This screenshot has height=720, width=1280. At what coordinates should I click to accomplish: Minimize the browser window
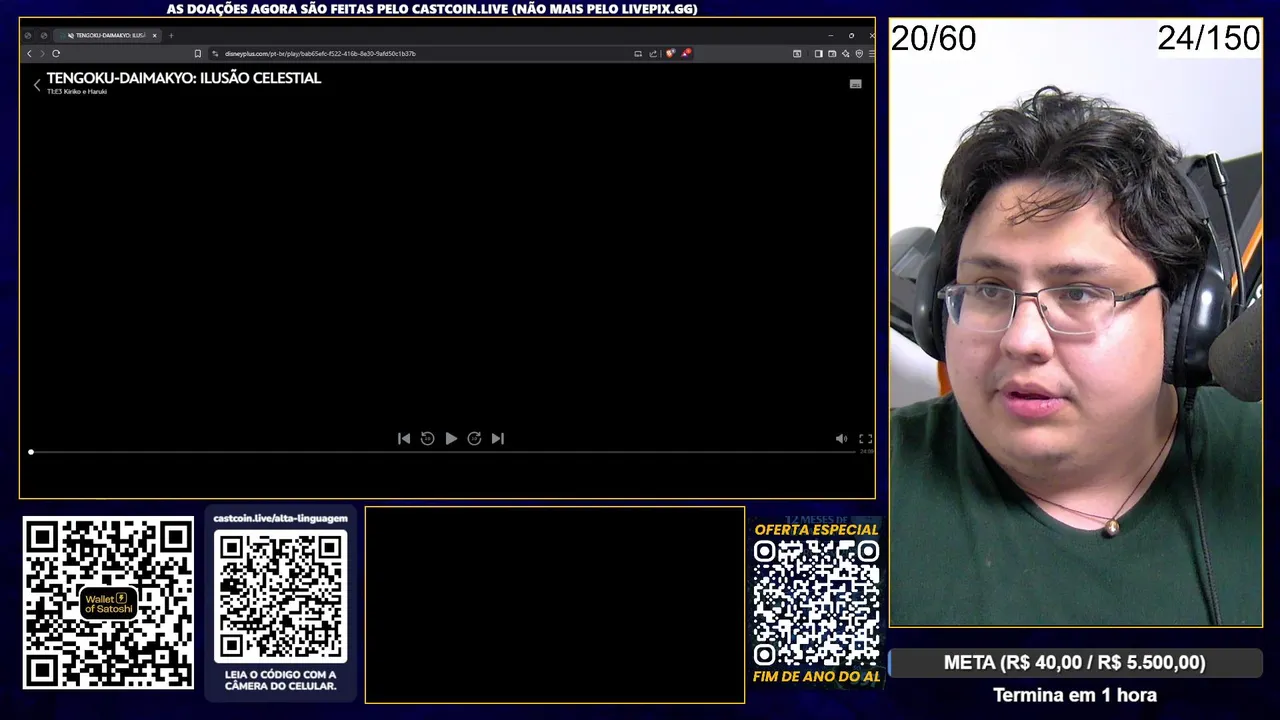coord(831,36)
